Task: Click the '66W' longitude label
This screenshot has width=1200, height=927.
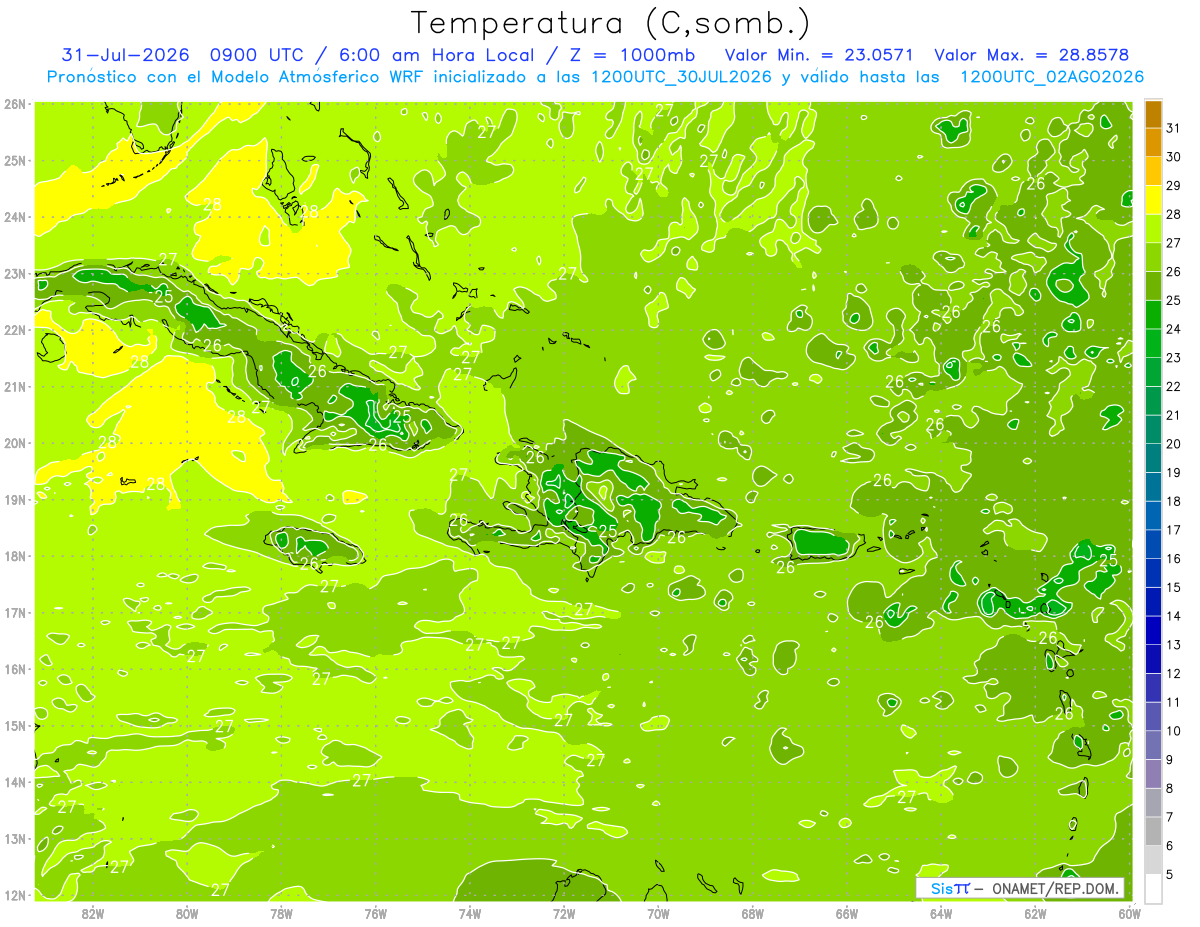Action: click(x=847, y=913)
